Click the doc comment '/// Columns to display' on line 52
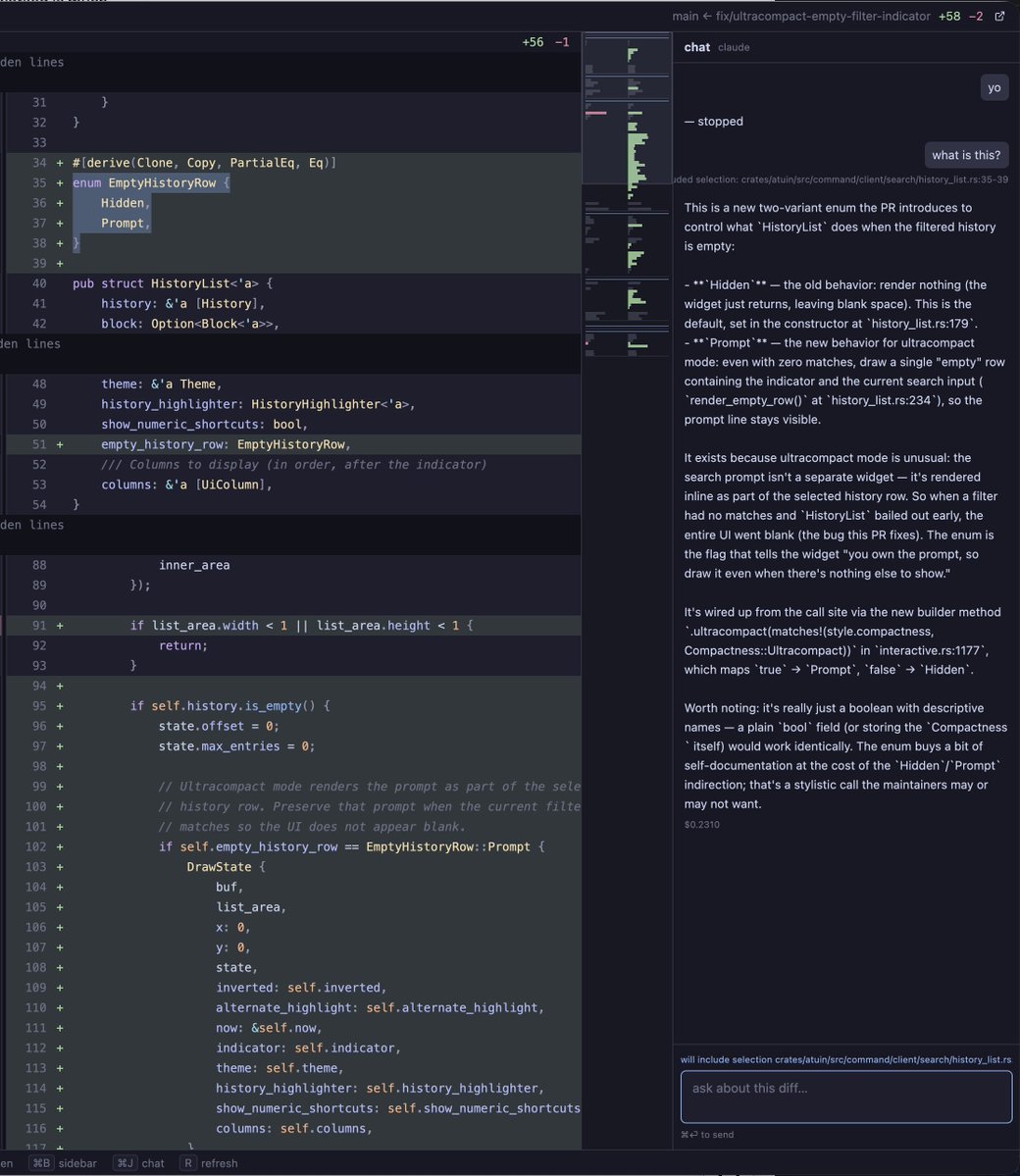 tap(294, 465)
